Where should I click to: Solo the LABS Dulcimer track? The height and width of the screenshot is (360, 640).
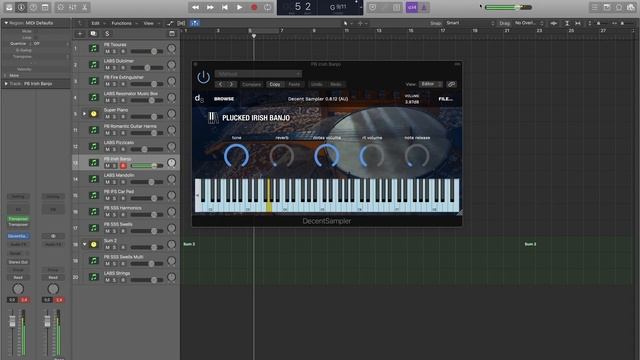(114, 68)
